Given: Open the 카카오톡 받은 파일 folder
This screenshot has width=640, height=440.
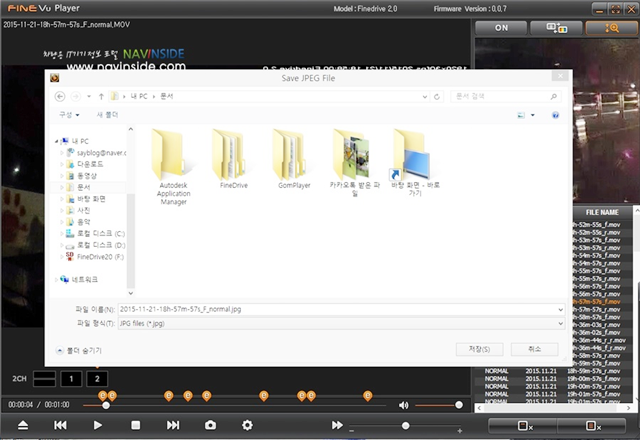Looking at the screenshot, I should tap(354, 162).
